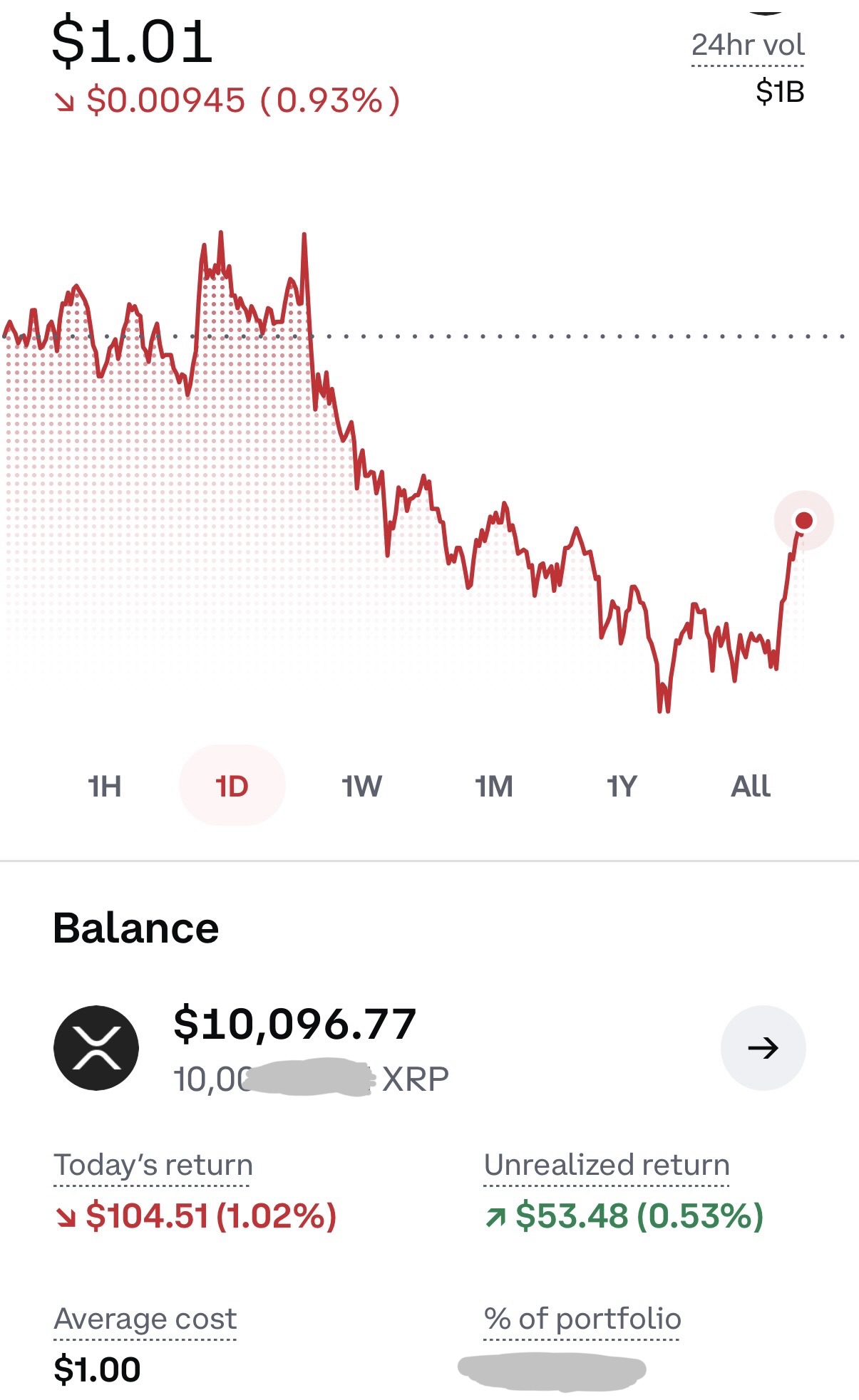Show the 1Y price chart
Viewport: 859px width, 1400px height.
coord(622,786)
